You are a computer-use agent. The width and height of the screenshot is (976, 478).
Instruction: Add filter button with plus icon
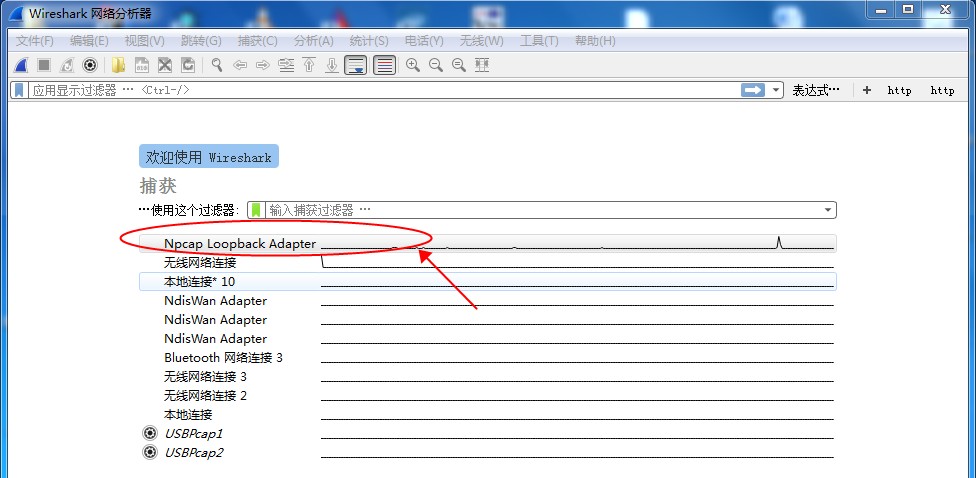click(866, 90)
